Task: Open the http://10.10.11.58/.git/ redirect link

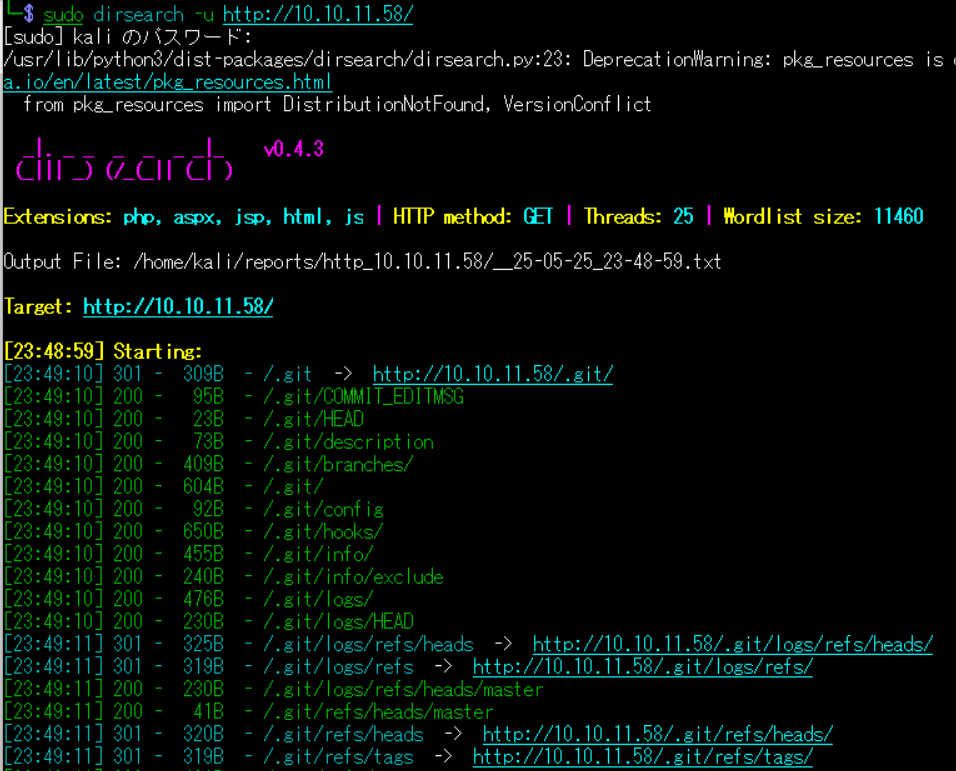Action: [x=492, y=374]
